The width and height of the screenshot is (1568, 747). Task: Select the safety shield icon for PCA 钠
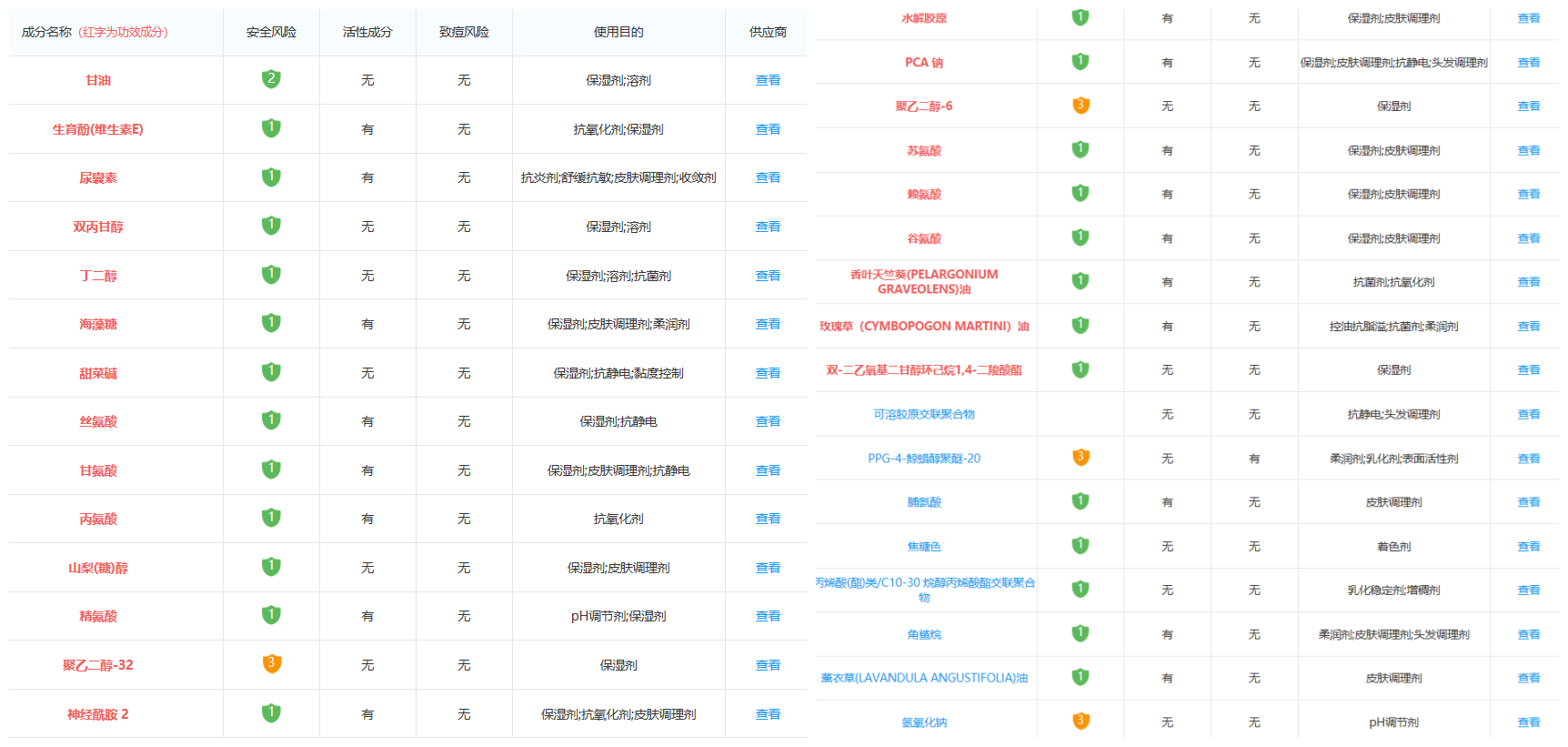[1081, 62]
